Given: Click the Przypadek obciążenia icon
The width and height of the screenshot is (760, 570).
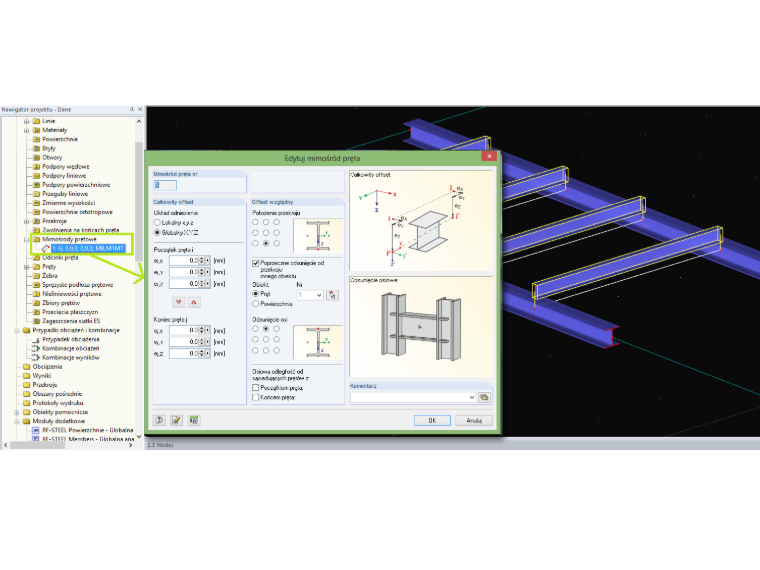Looking at the screenshot, I should click(x=36, y=339).
